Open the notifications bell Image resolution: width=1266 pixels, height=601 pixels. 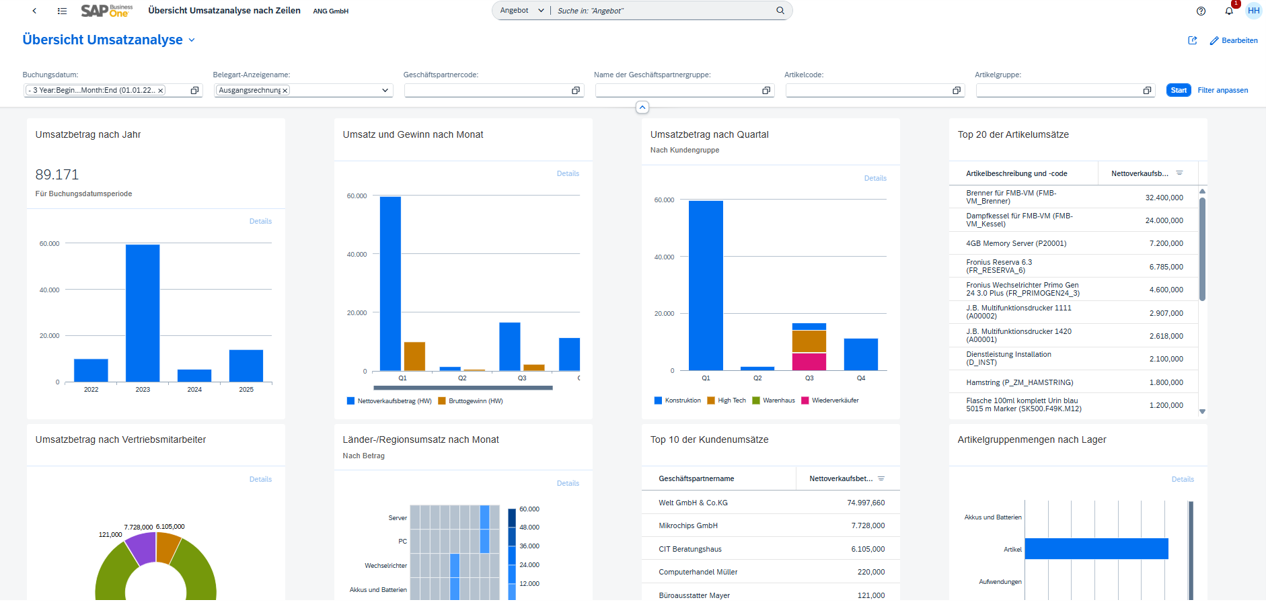[x=1229, y=11]
